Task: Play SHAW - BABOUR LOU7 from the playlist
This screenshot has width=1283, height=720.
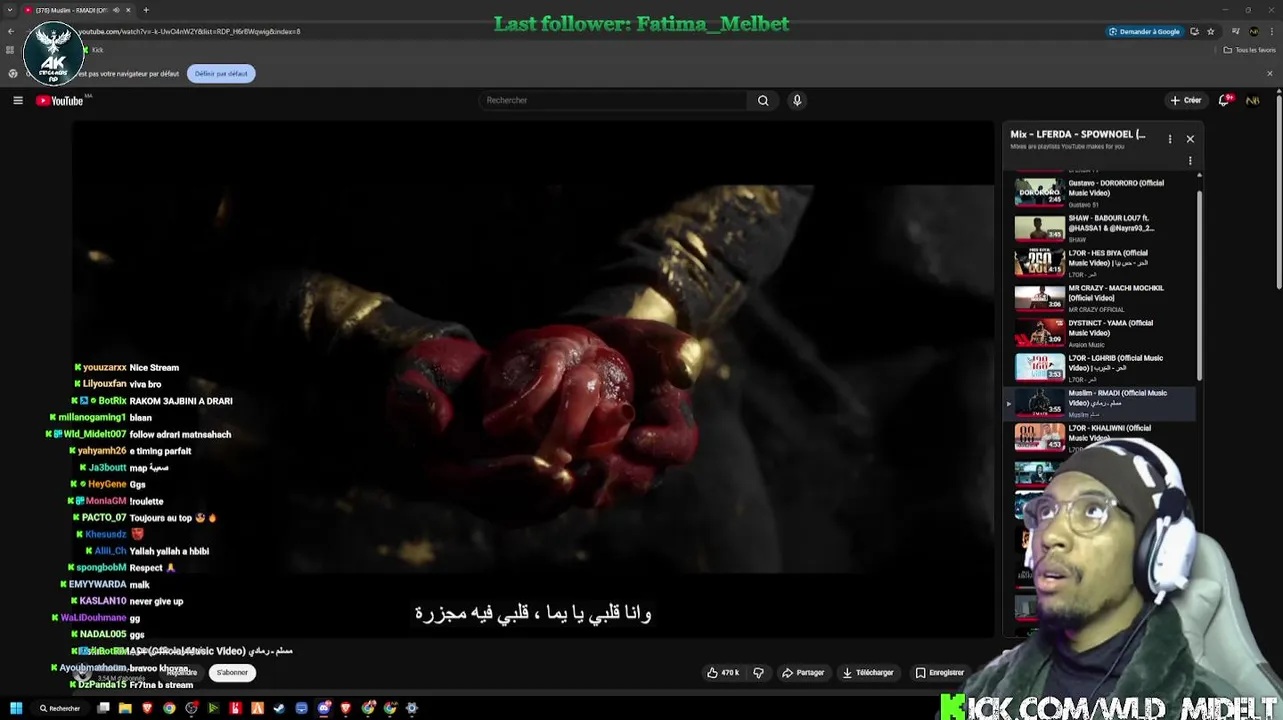Action: tap(1103, 228)
